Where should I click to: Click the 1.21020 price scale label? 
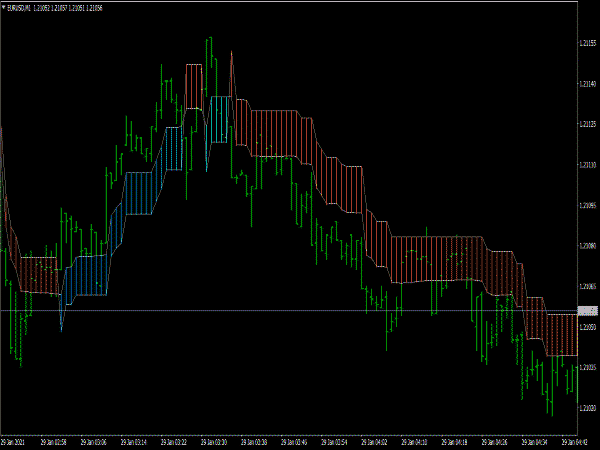(588, 408)
